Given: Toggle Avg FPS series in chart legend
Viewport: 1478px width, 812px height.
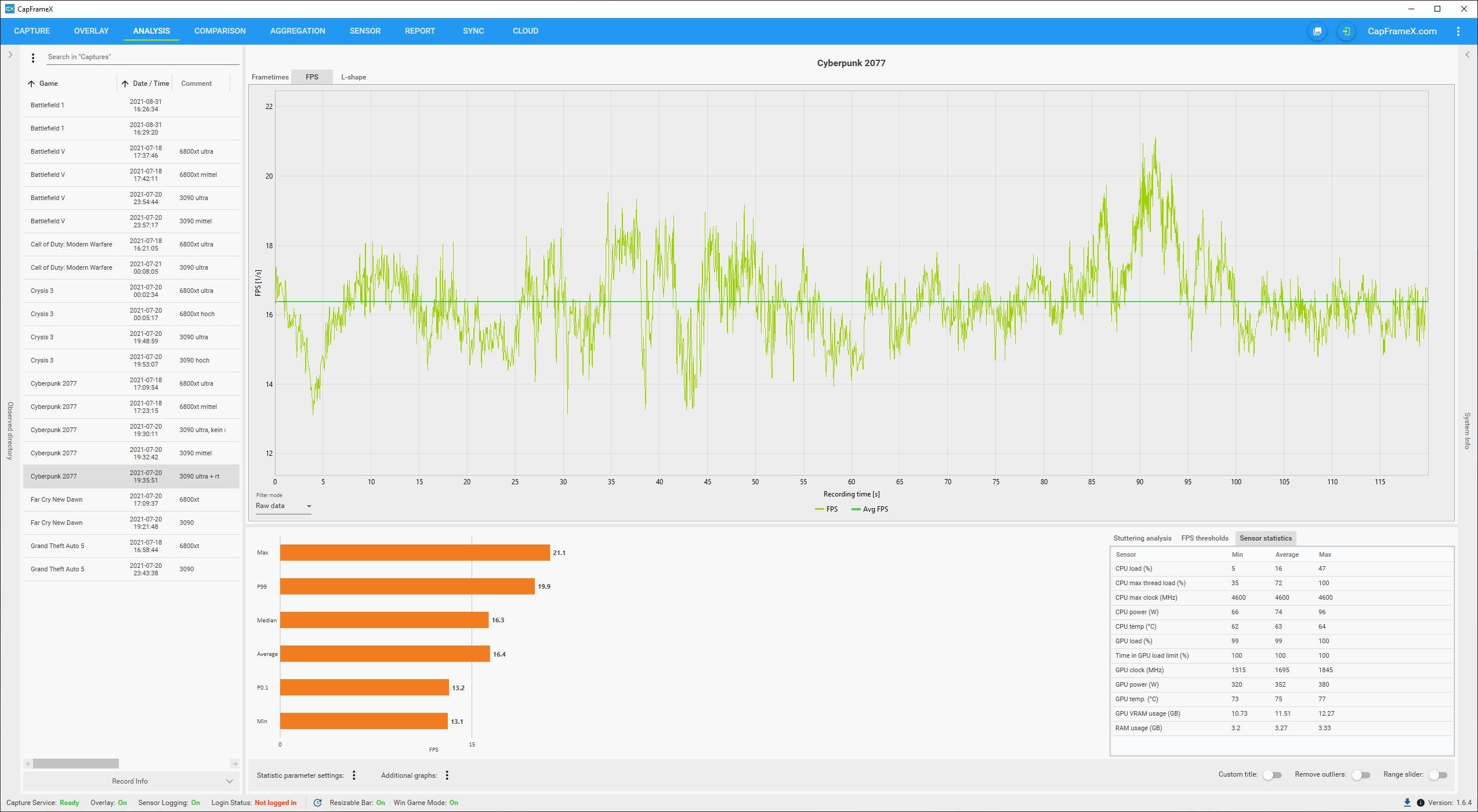Looking at the screenshot, I should point(869,509).
